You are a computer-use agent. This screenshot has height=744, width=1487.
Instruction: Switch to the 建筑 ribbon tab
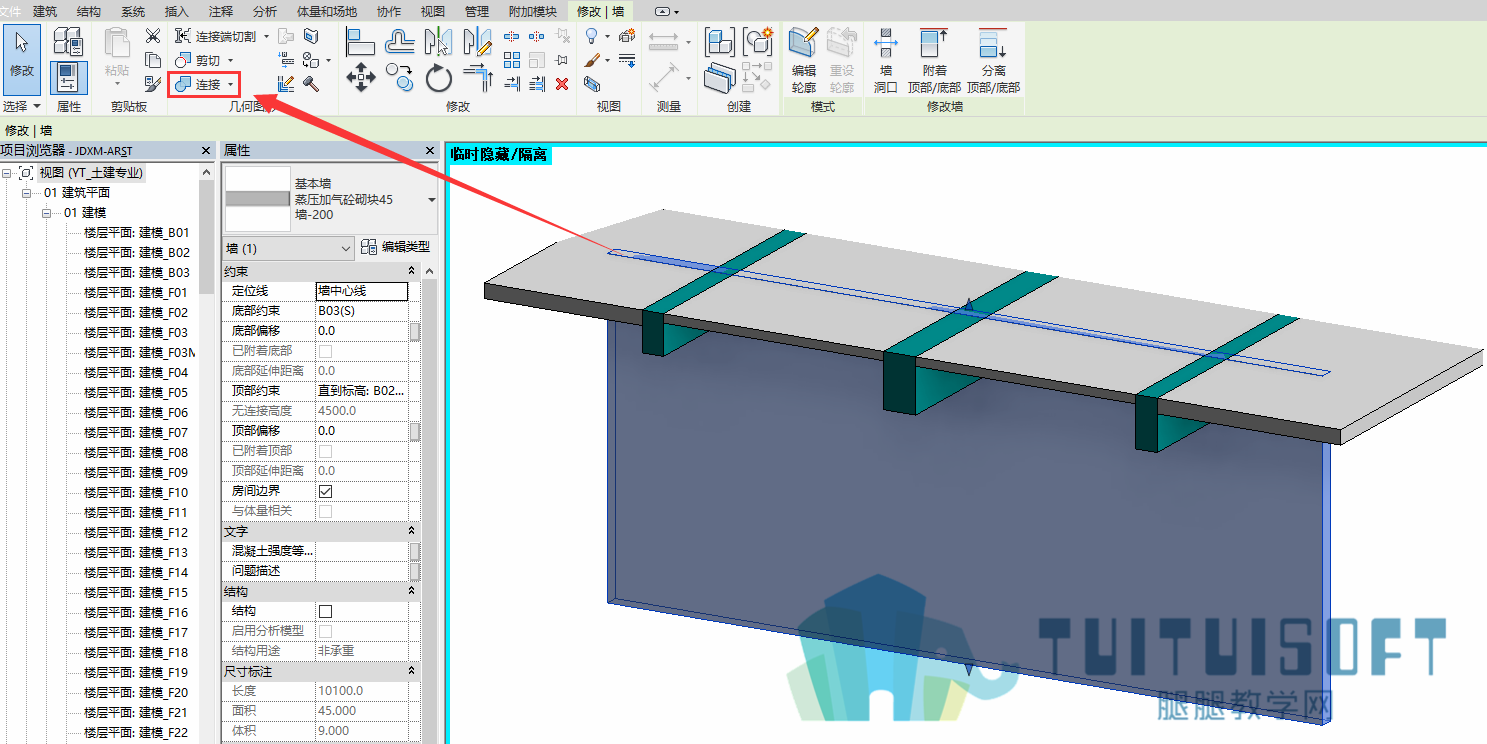pyautogui.click(x=45, y=12)
